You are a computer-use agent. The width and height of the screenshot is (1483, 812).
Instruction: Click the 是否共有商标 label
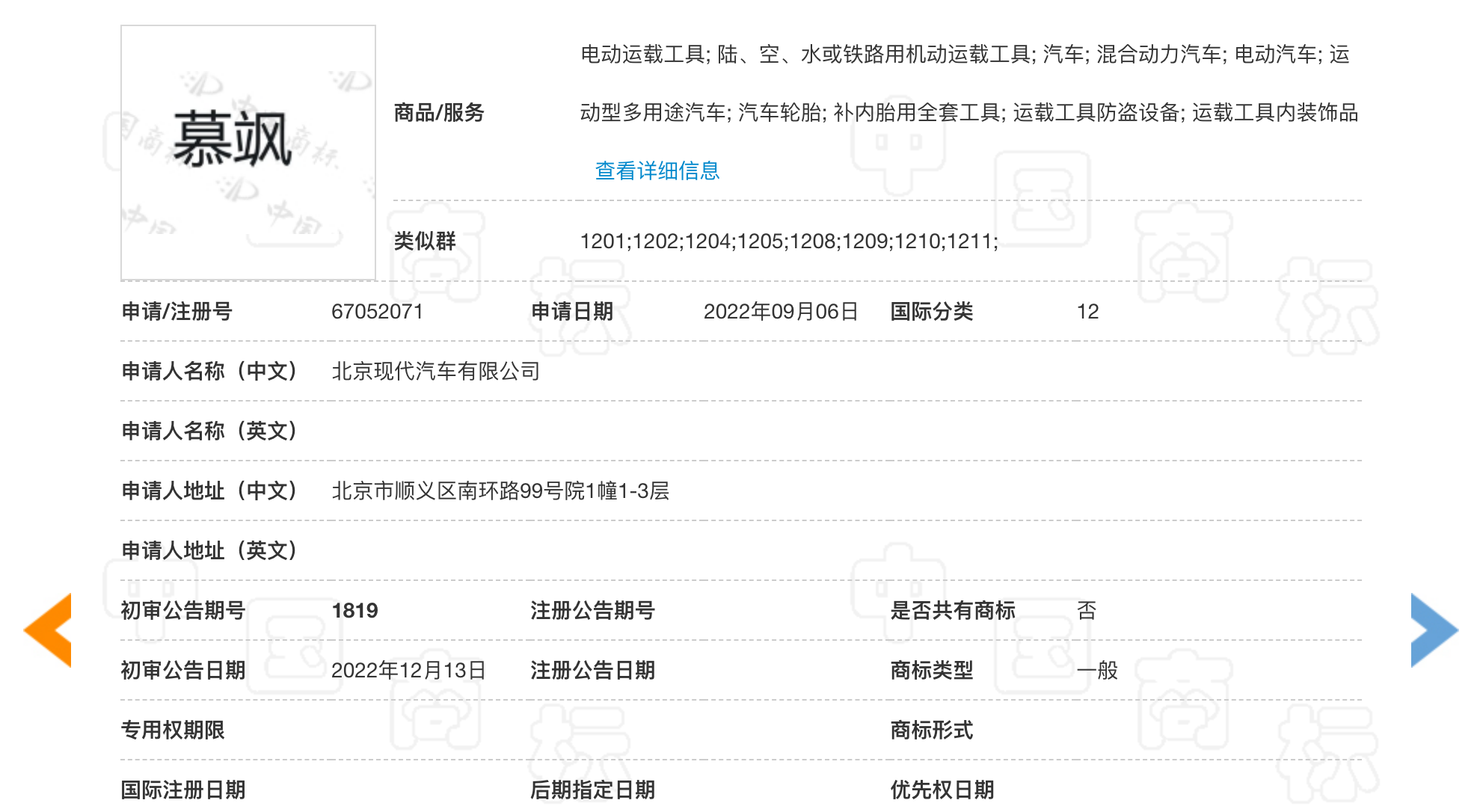coord(953,610)
